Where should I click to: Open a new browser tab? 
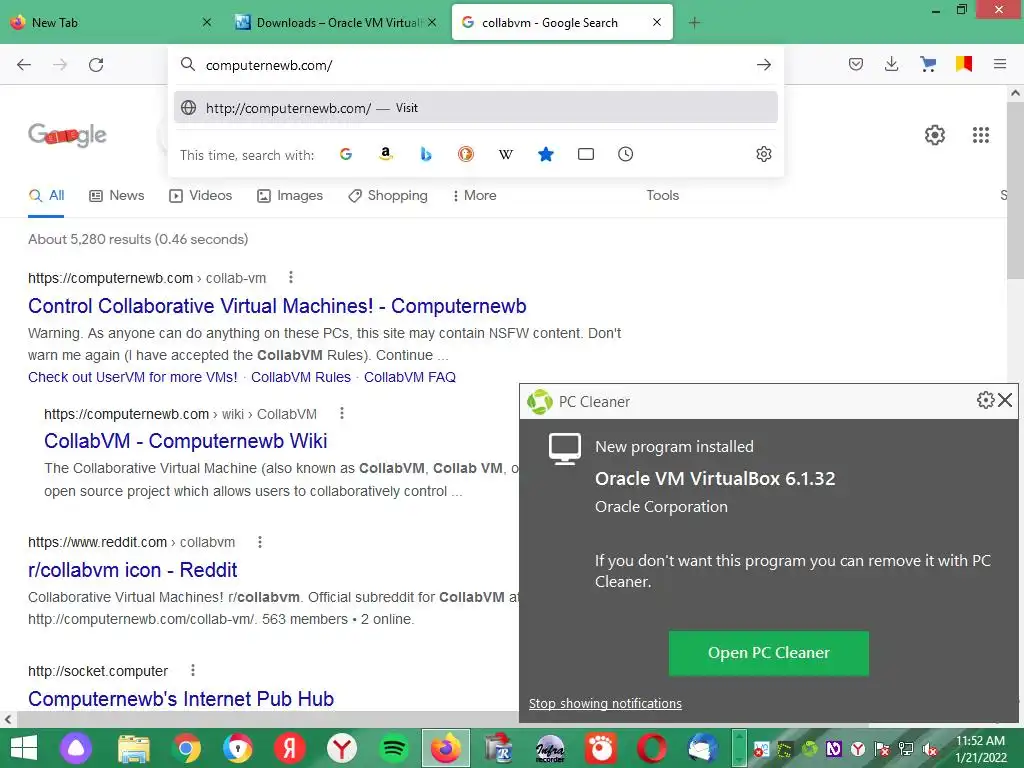point(694,23)
